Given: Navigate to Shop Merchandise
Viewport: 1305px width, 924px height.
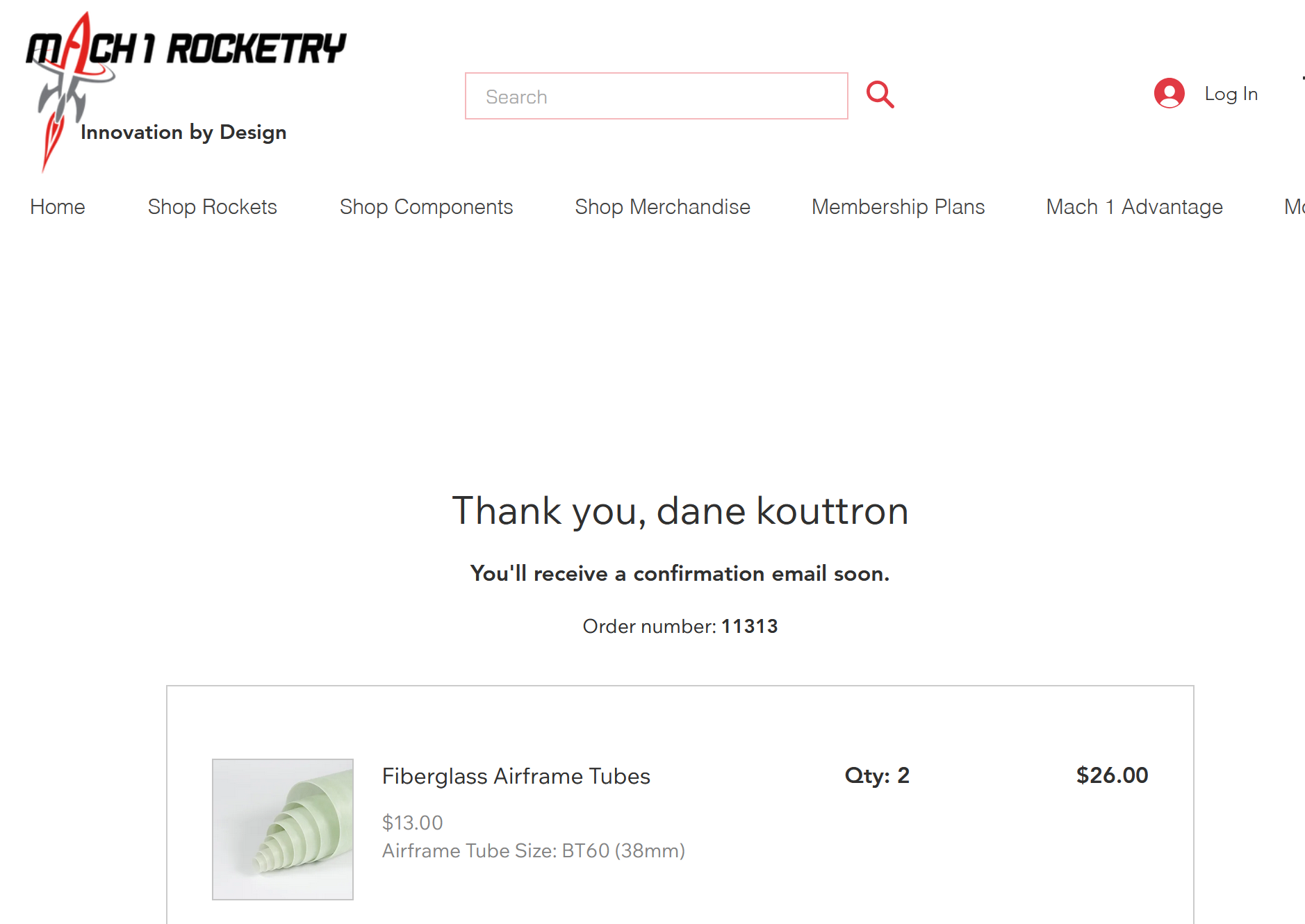Looking at the screenshot, I should (662, 207).
